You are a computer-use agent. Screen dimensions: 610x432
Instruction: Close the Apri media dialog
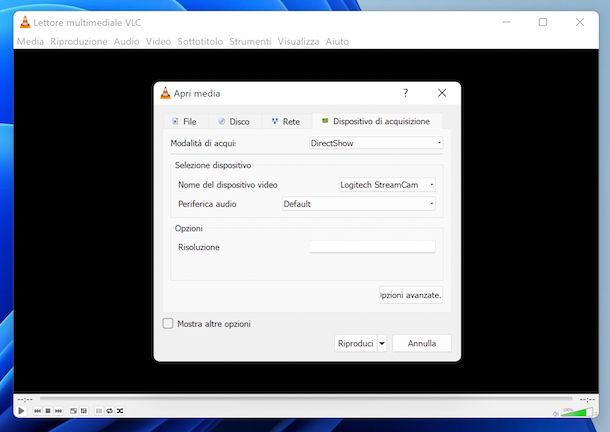click(442, 93)
